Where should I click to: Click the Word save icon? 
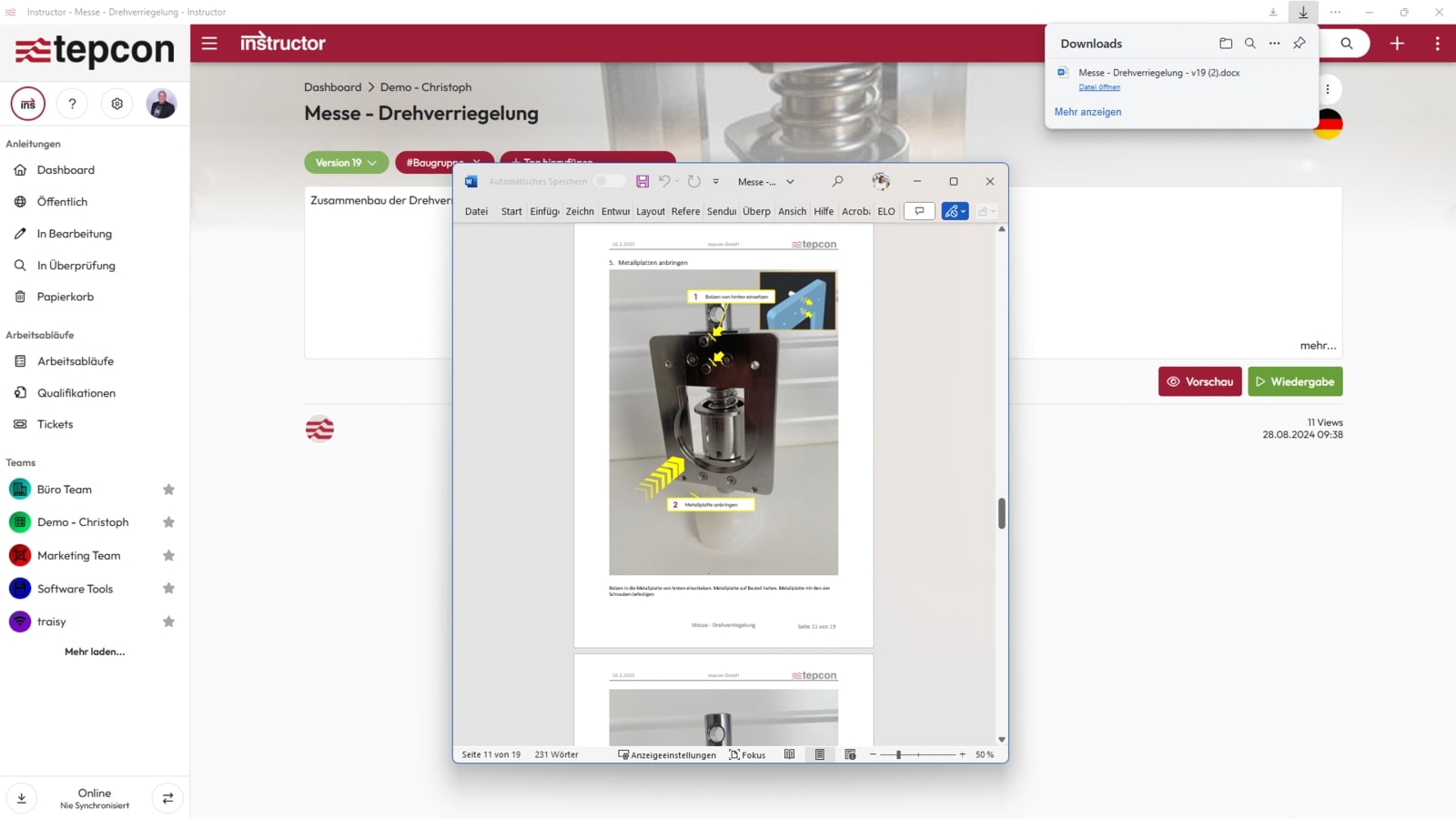click(642, 181)
